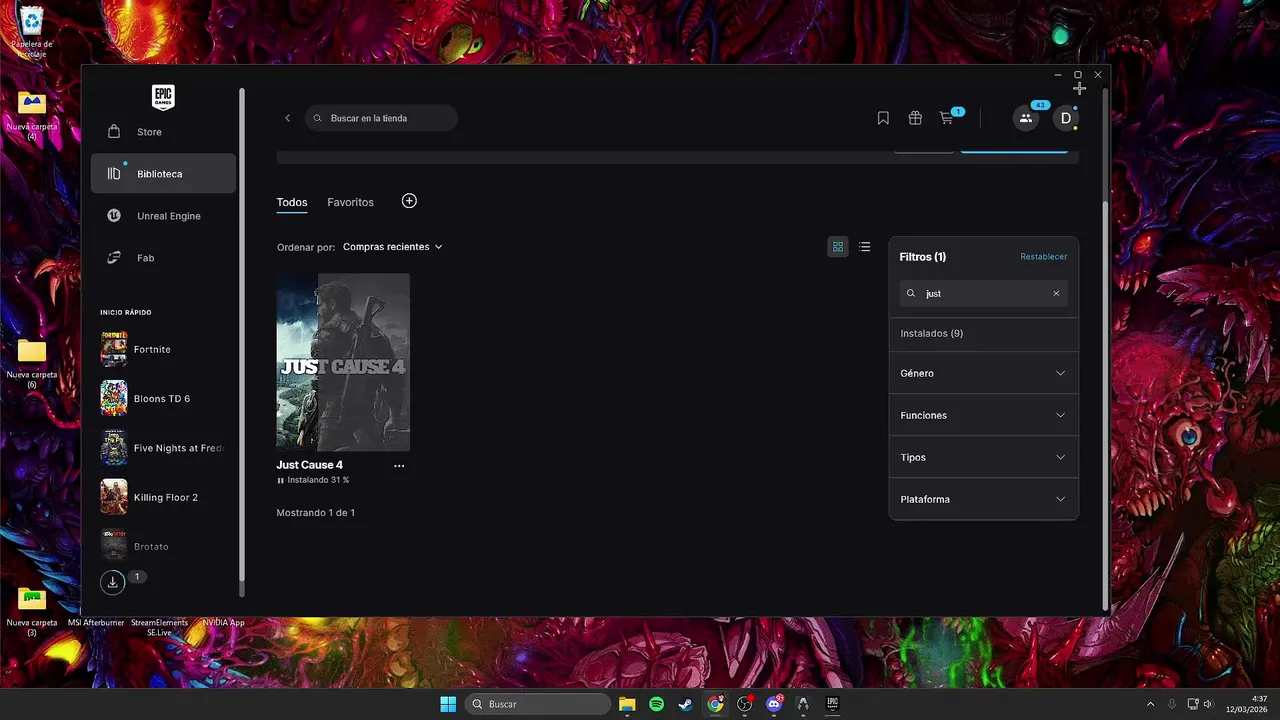Click the Epic Games logo
Screen dimensions: 1280x720
(163, 97)
